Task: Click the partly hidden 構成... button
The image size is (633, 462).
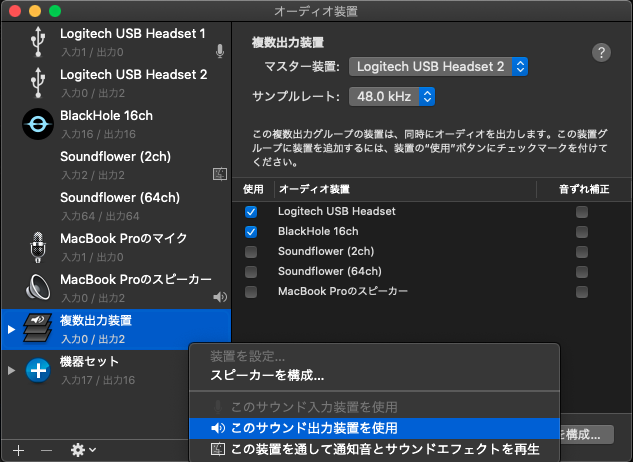Action: [x=587, y=435]
